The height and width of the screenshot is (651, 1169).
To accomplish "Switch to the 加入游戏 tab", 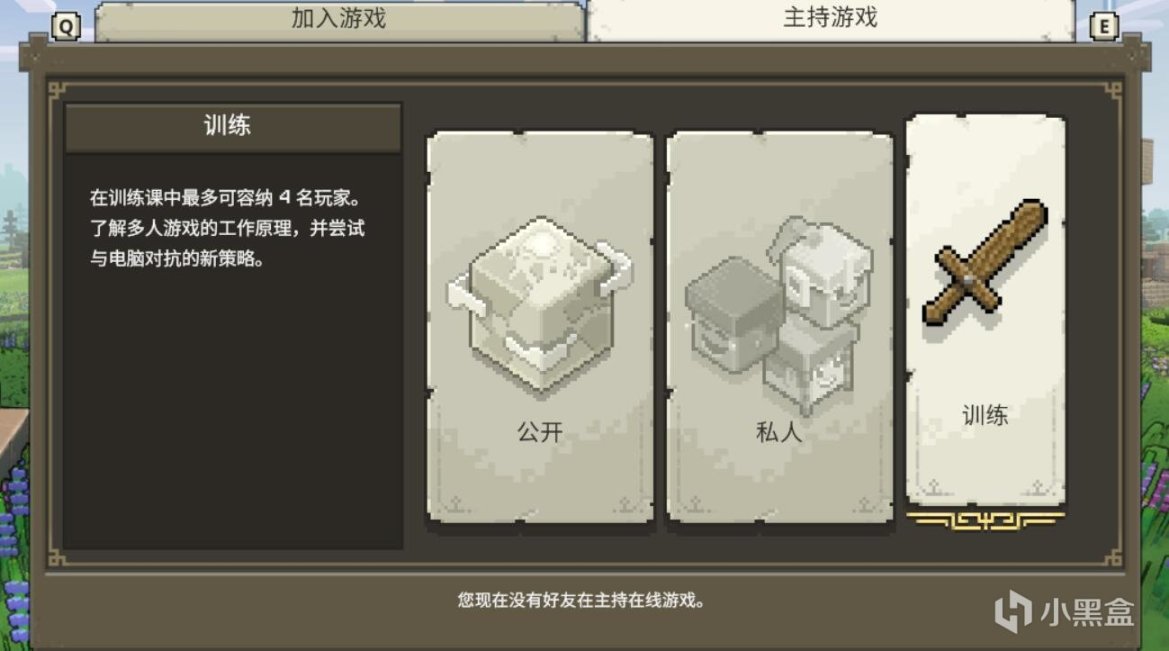I will (339, 19).
